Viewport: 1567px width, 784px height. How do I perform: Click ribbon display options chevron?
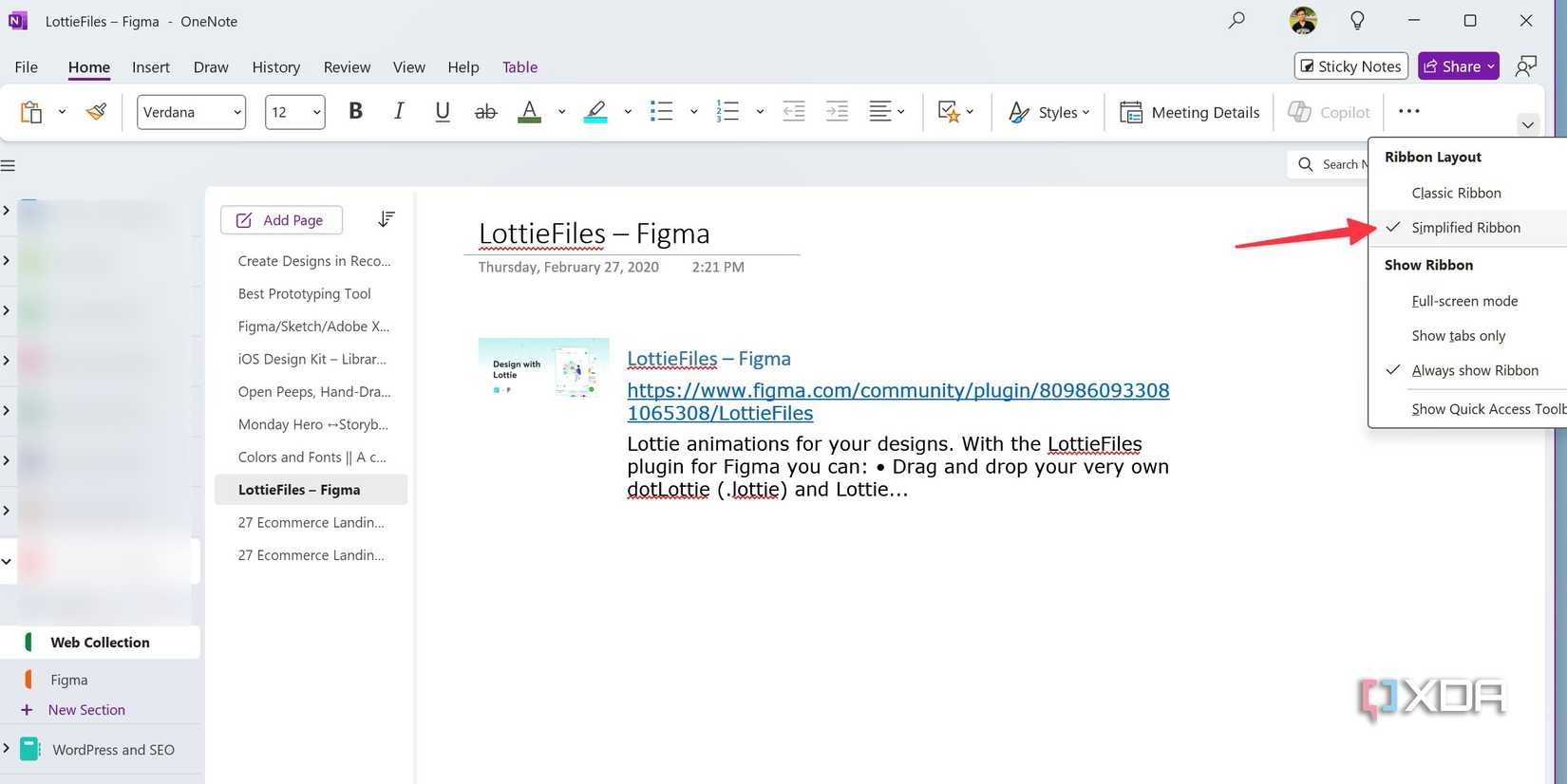click(1527, 124)
